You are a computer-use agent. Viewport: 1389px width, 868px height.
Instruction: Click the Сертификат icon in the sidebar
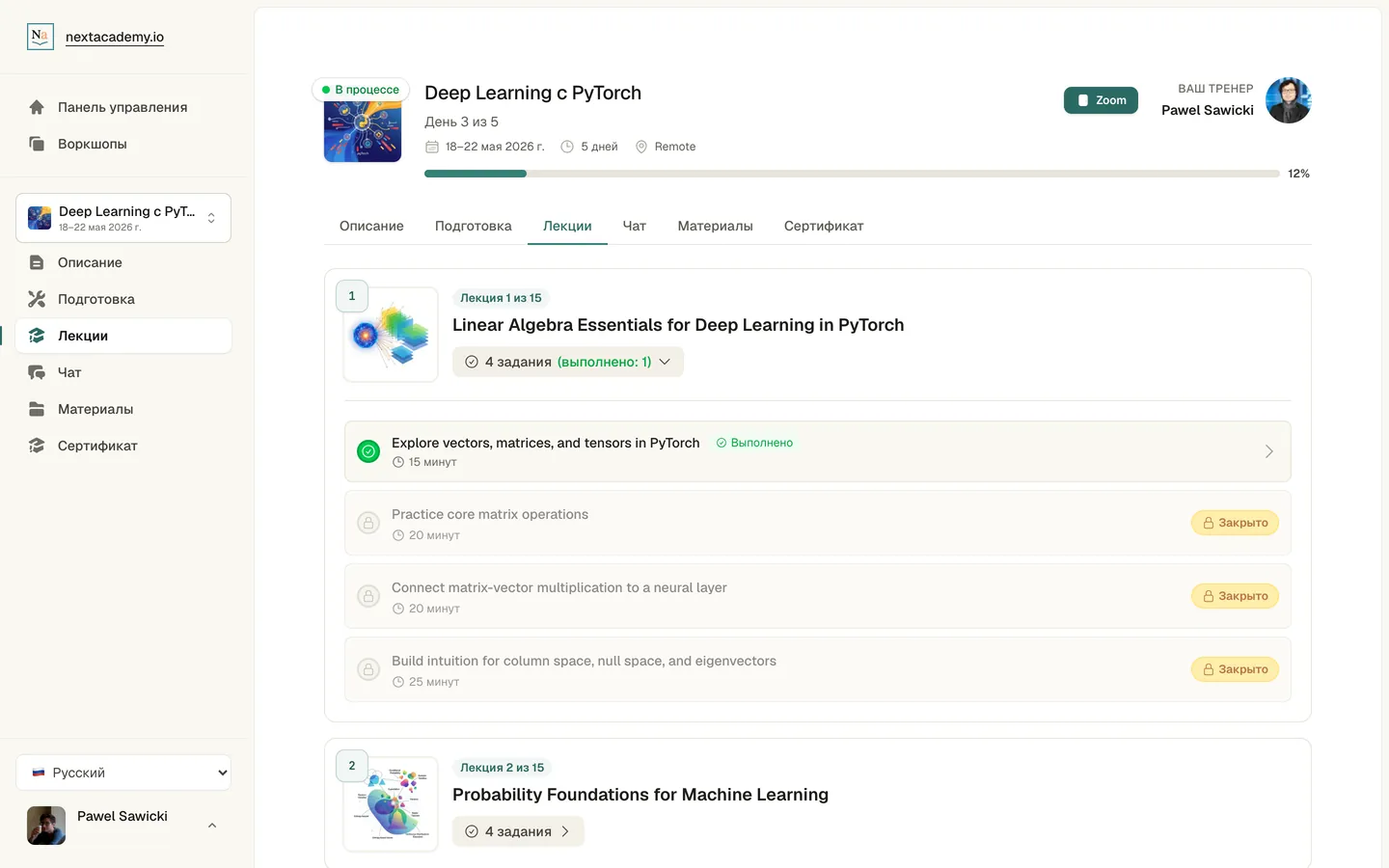[37, 446]
